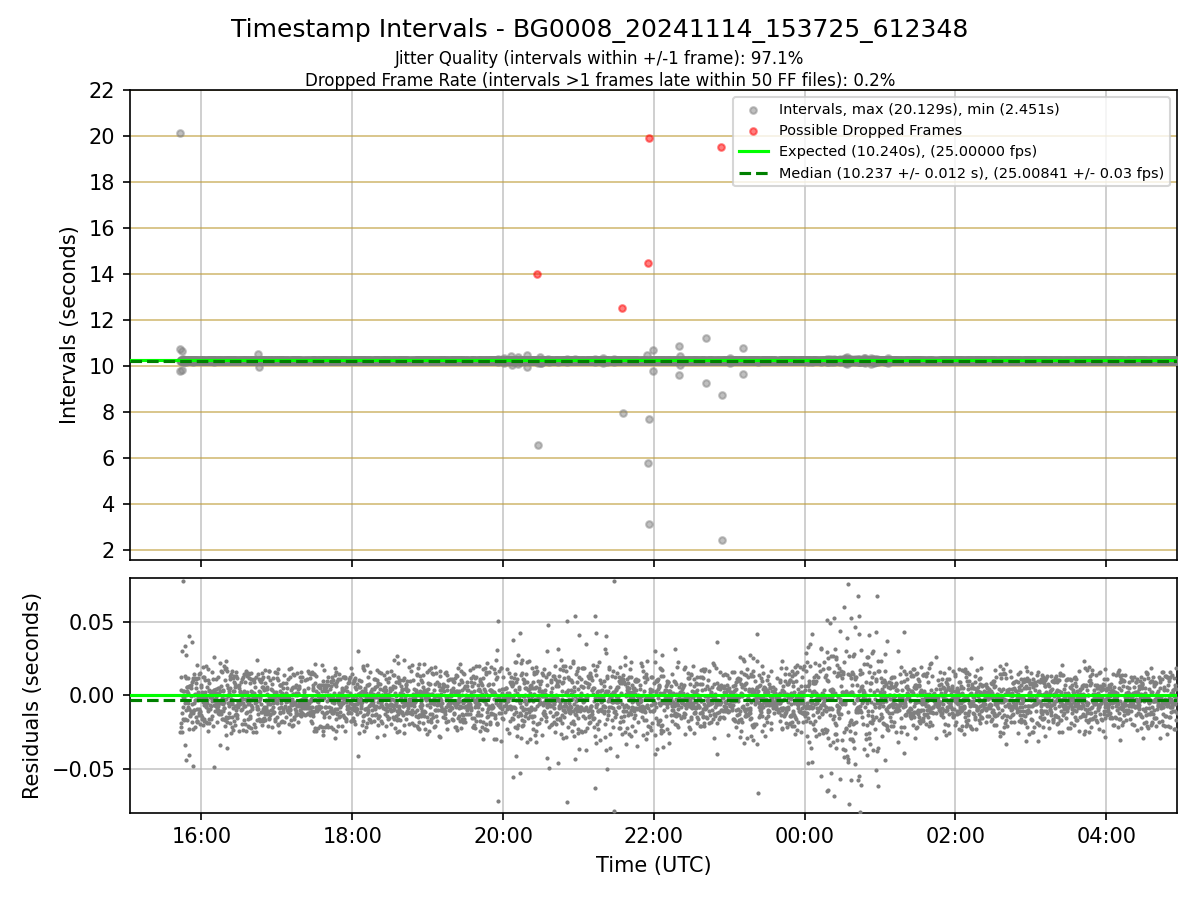Select the 'Jitter Quality' 97.1% subtitle line

(599, 58)
